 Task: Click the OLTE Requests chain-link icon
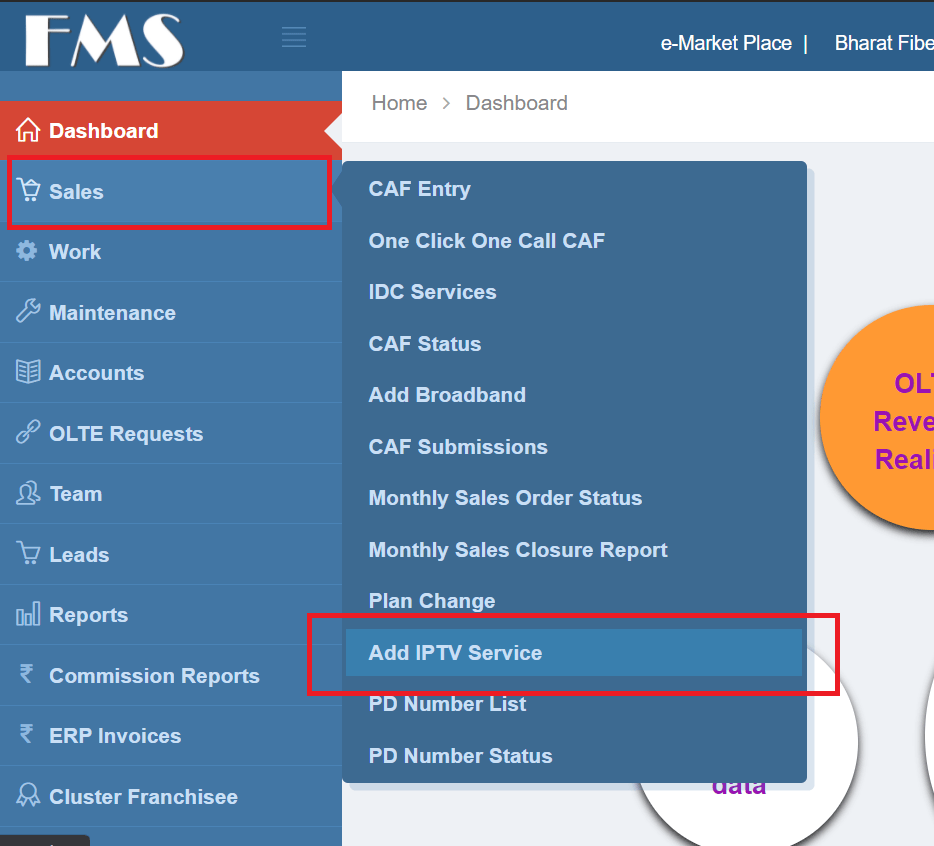coord(28,433)
